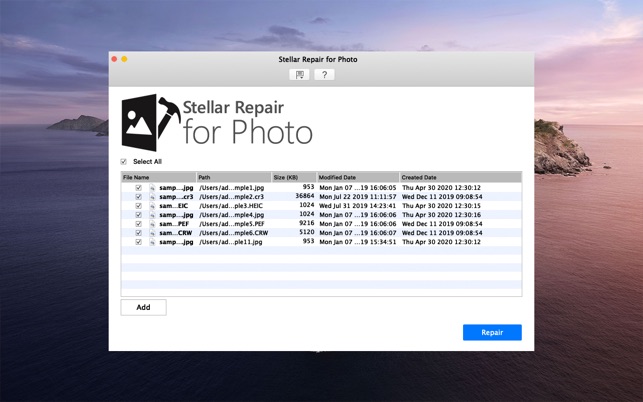Click the Select All label text
Screen dimensions: 643x402
tap(147, 162)
